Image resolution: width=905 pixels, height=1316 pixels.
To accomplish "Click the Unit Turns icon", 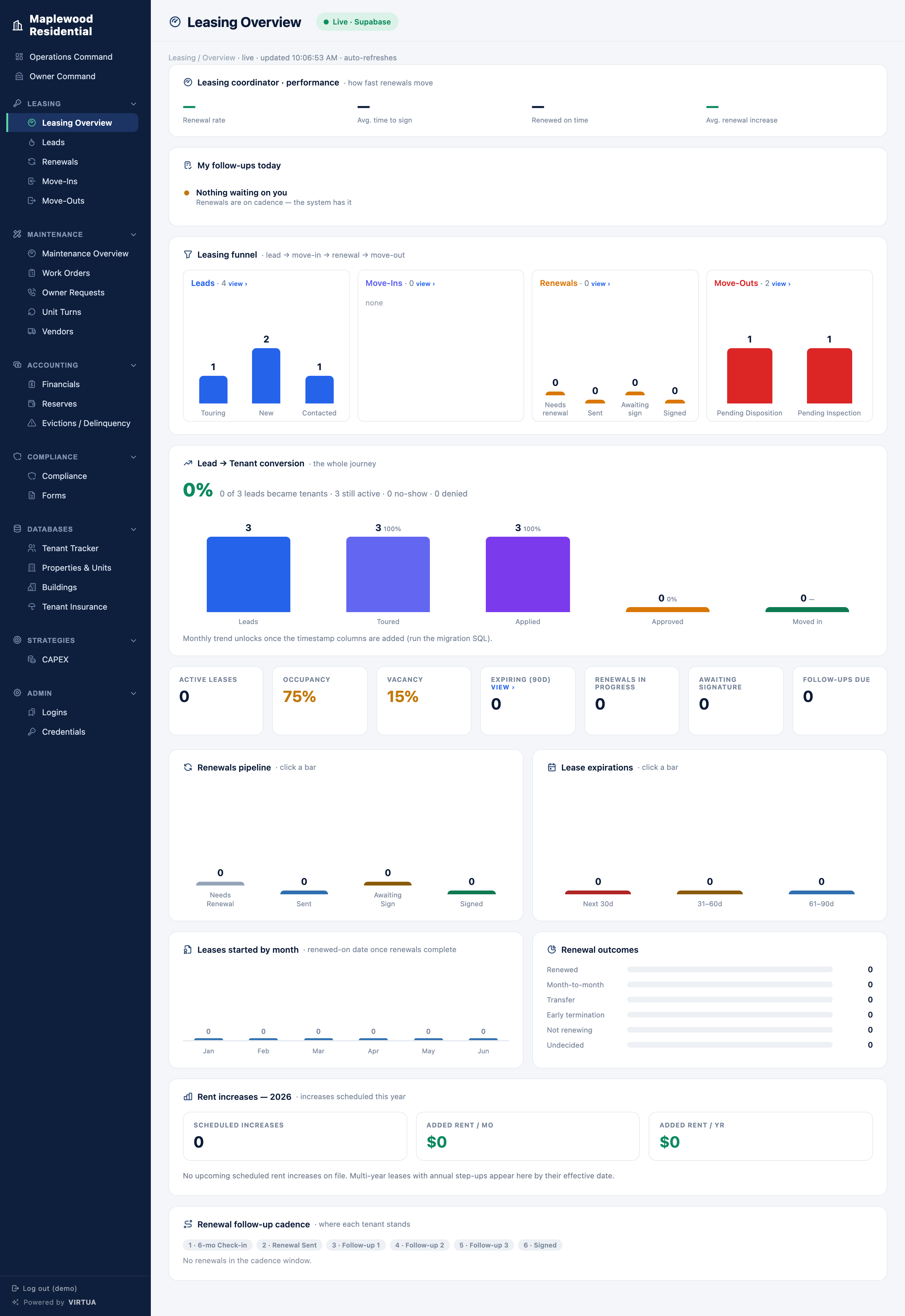I will (x=32, y=312).
